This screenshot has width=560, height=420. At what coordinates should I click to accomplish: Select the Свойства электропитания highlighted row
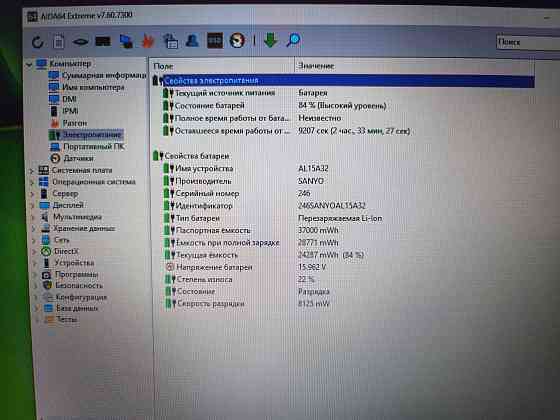click(x=343, y=80)
